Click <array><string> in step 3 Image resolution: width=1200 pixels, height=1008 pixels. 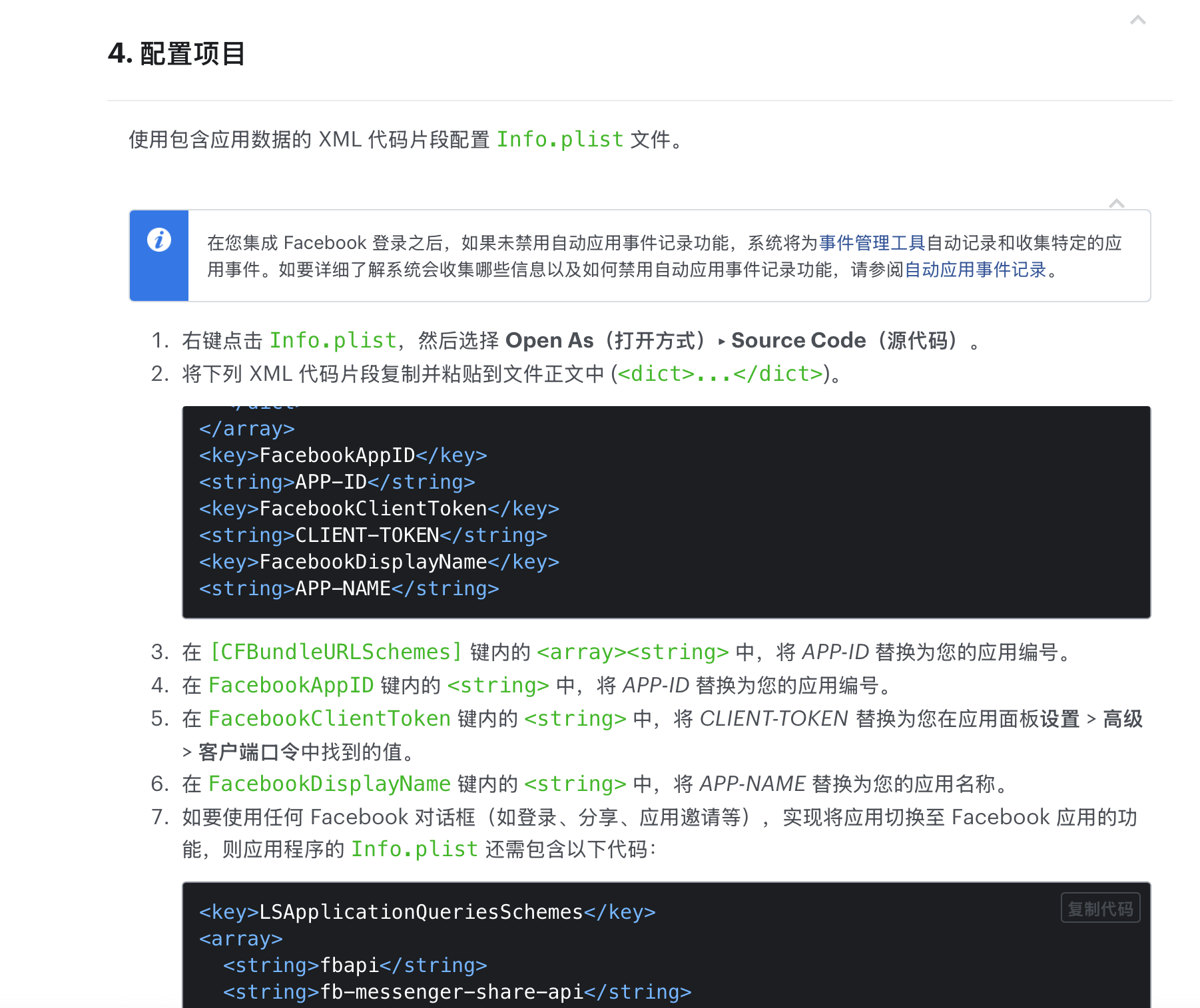[633, 652]
